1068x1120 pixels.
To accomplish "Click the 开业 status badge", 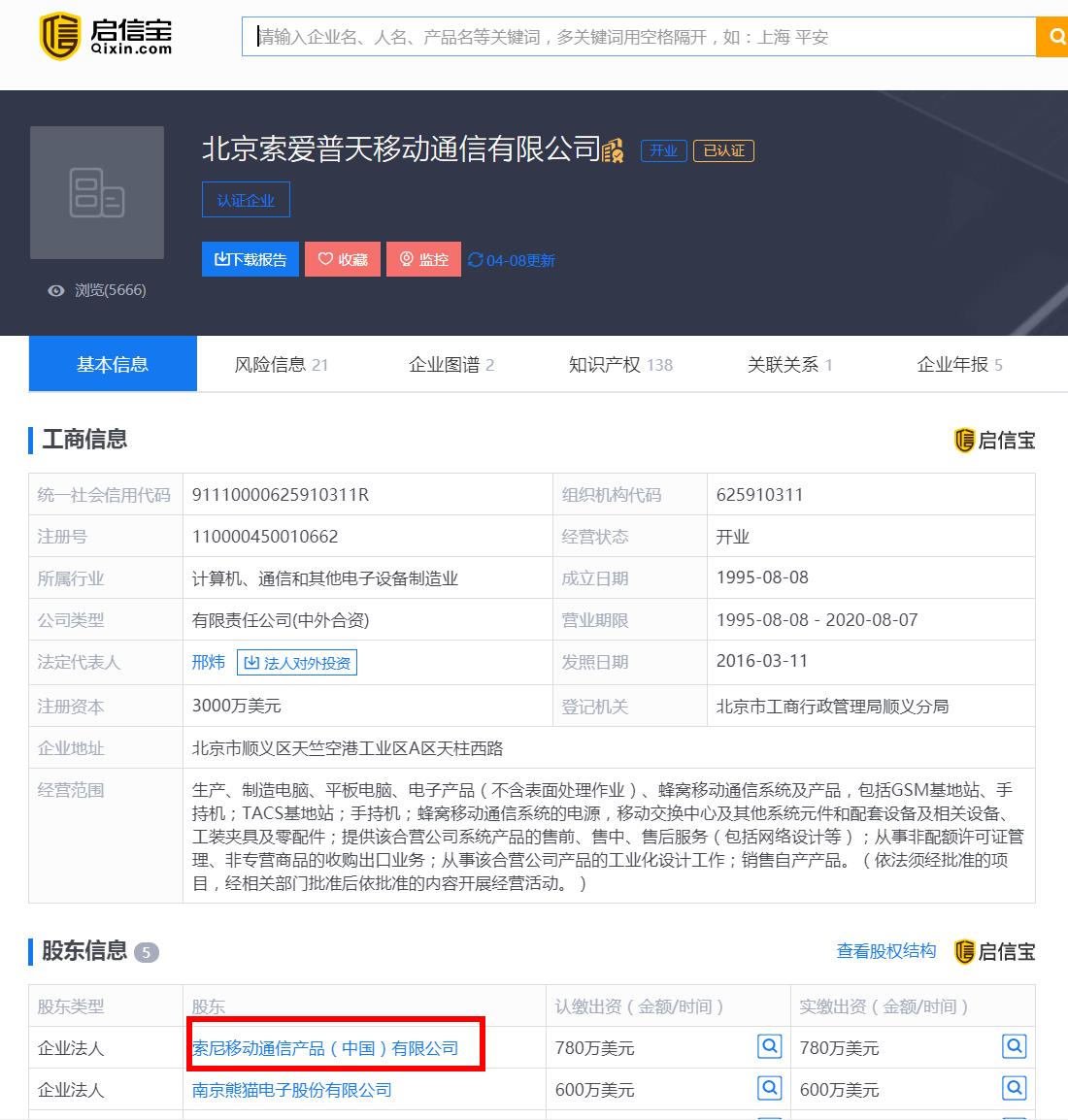I will tap(663, 150).
